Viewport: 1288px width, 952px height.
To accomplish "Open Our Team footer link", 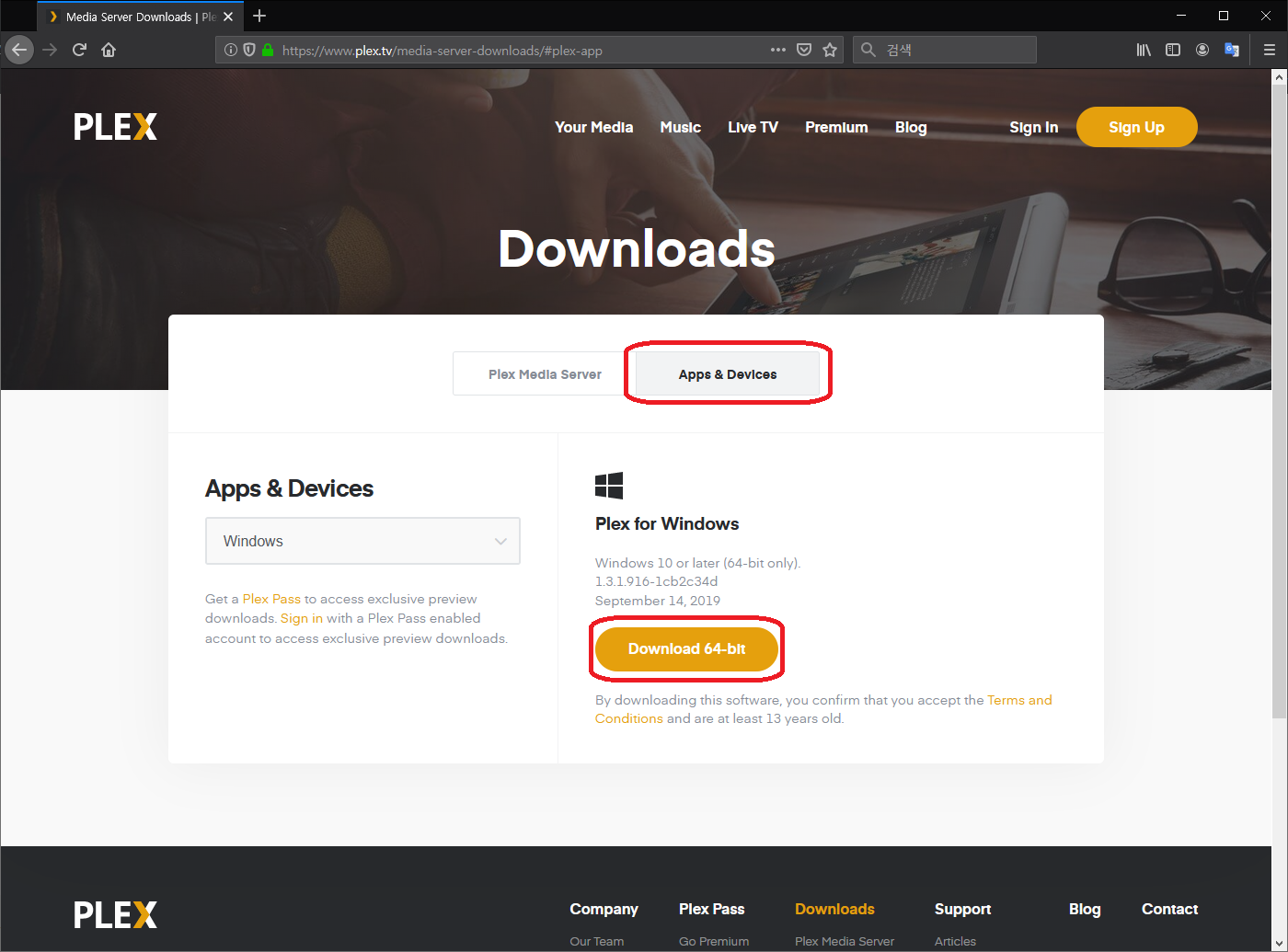I will (x=596, y=941).
